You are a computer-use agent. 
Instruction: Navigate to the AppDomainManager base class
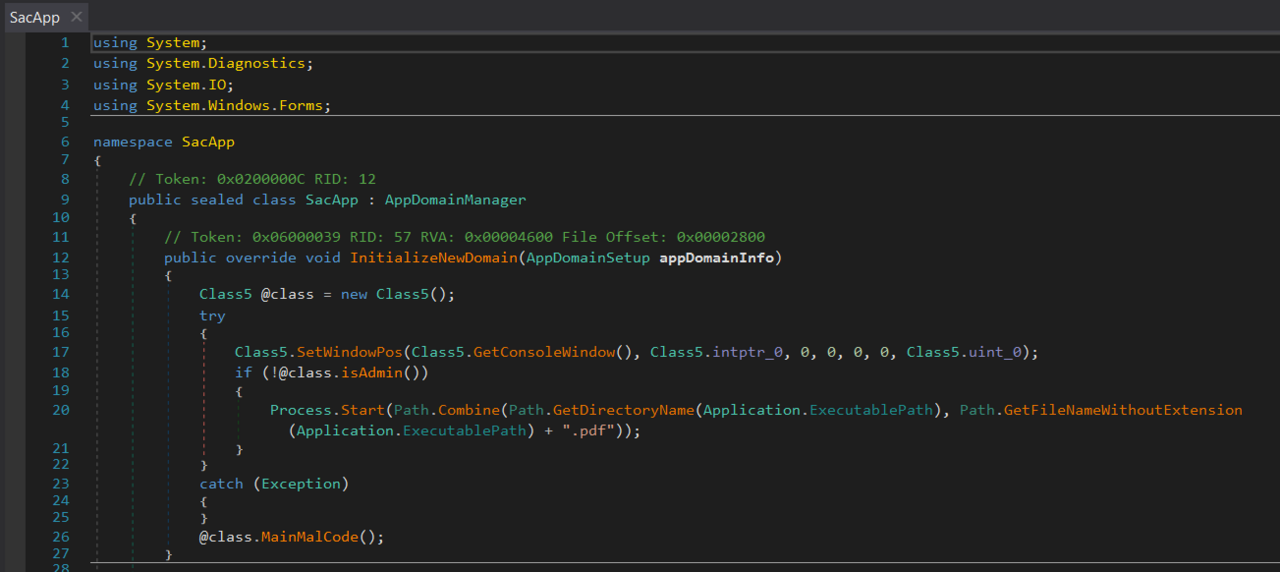point(455,199)
